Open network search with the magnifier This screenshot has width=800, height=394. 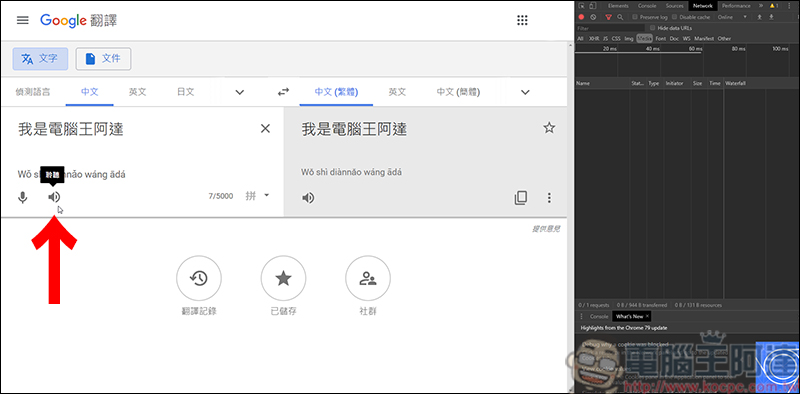click(620, 17)
